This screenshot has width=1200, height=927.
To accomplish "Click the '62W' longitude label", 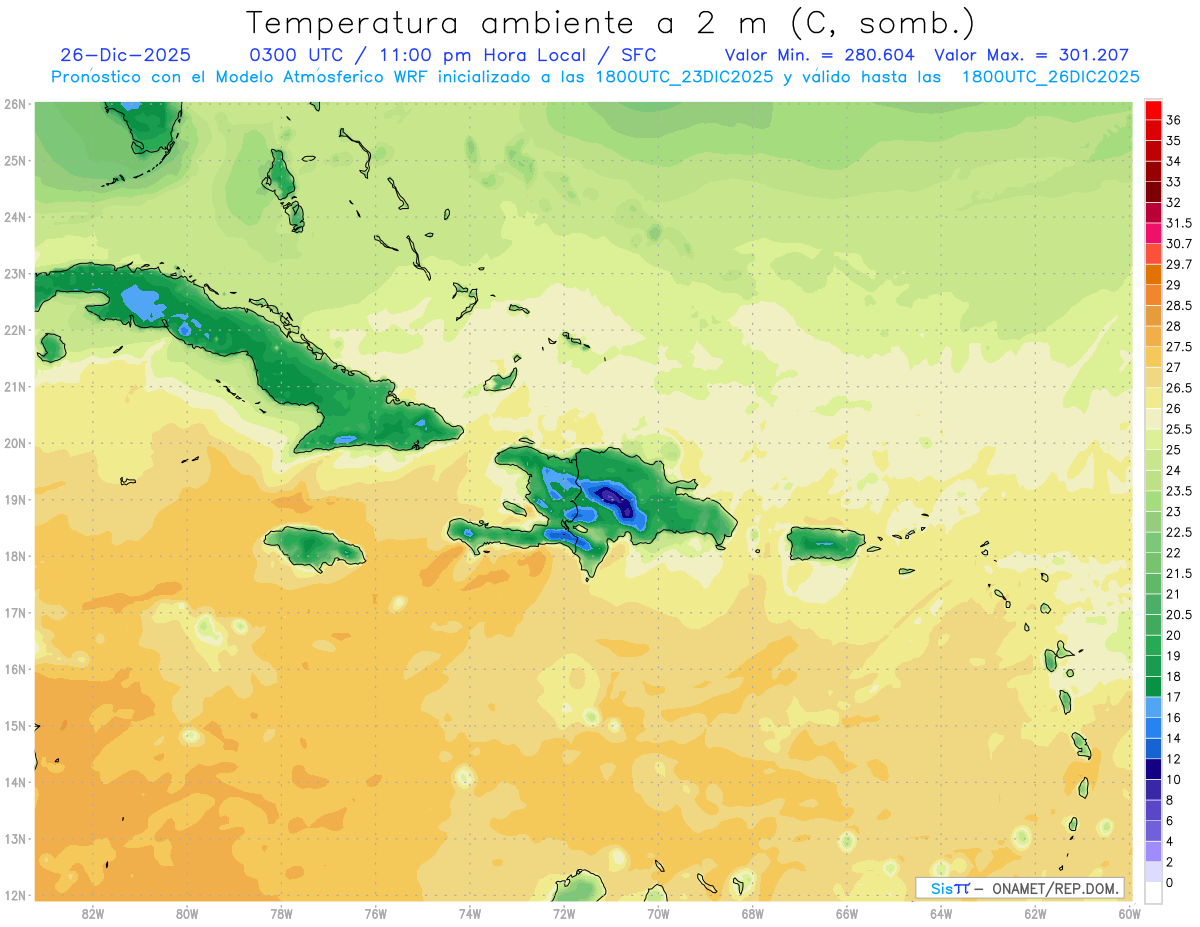I will click(x=1036, y=914).
